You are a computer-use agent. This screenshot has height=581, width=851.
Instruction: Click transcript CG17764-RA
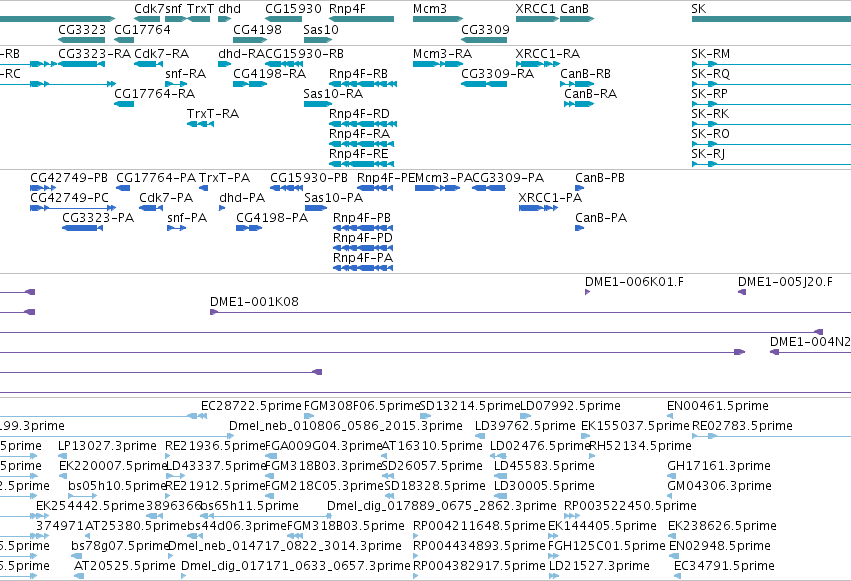pyautogui.click(x=154, y=94)
